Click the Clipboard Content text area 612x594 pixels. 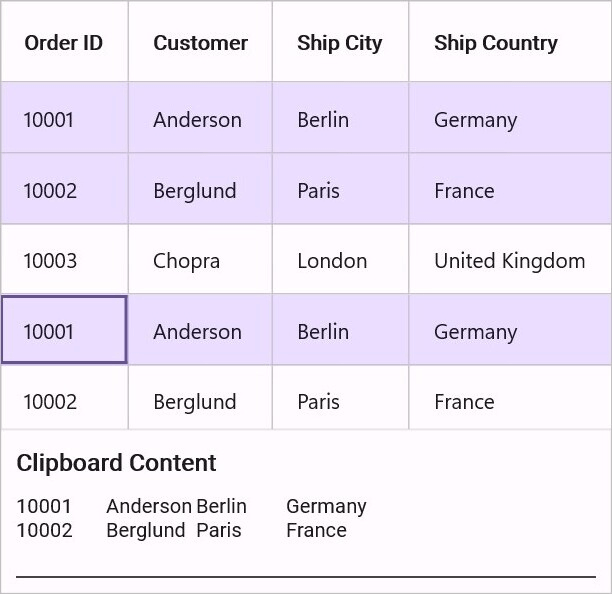tap(306, 534)
